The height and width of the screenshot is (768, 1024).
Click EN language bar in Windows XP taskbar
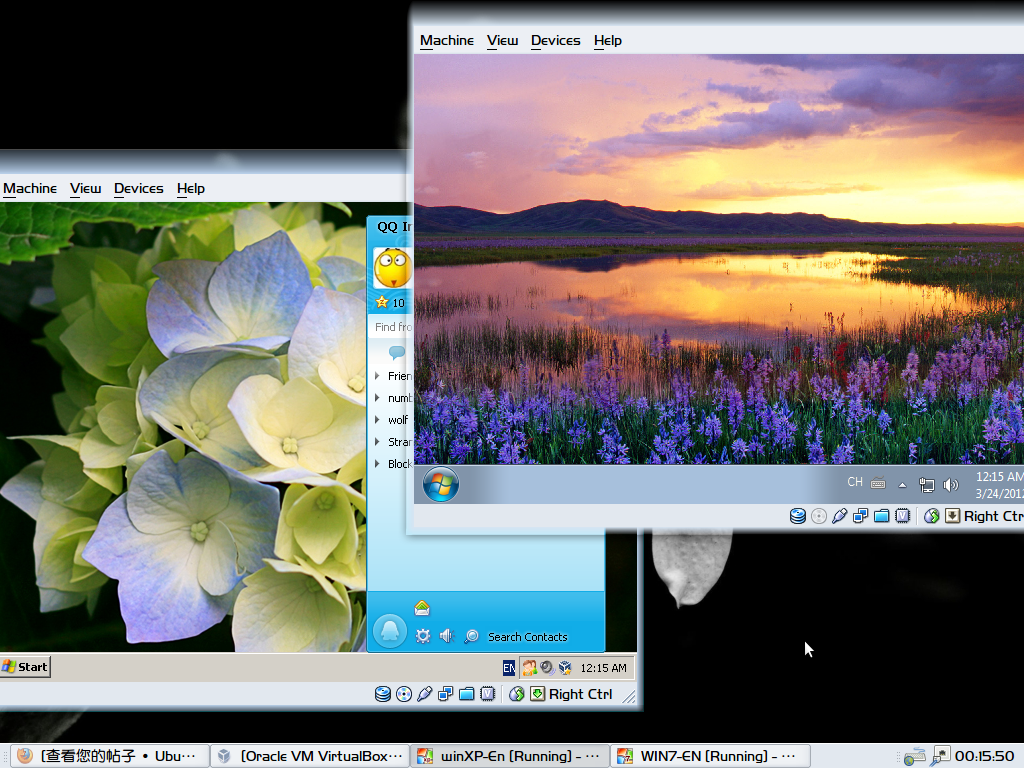point(509,667)
